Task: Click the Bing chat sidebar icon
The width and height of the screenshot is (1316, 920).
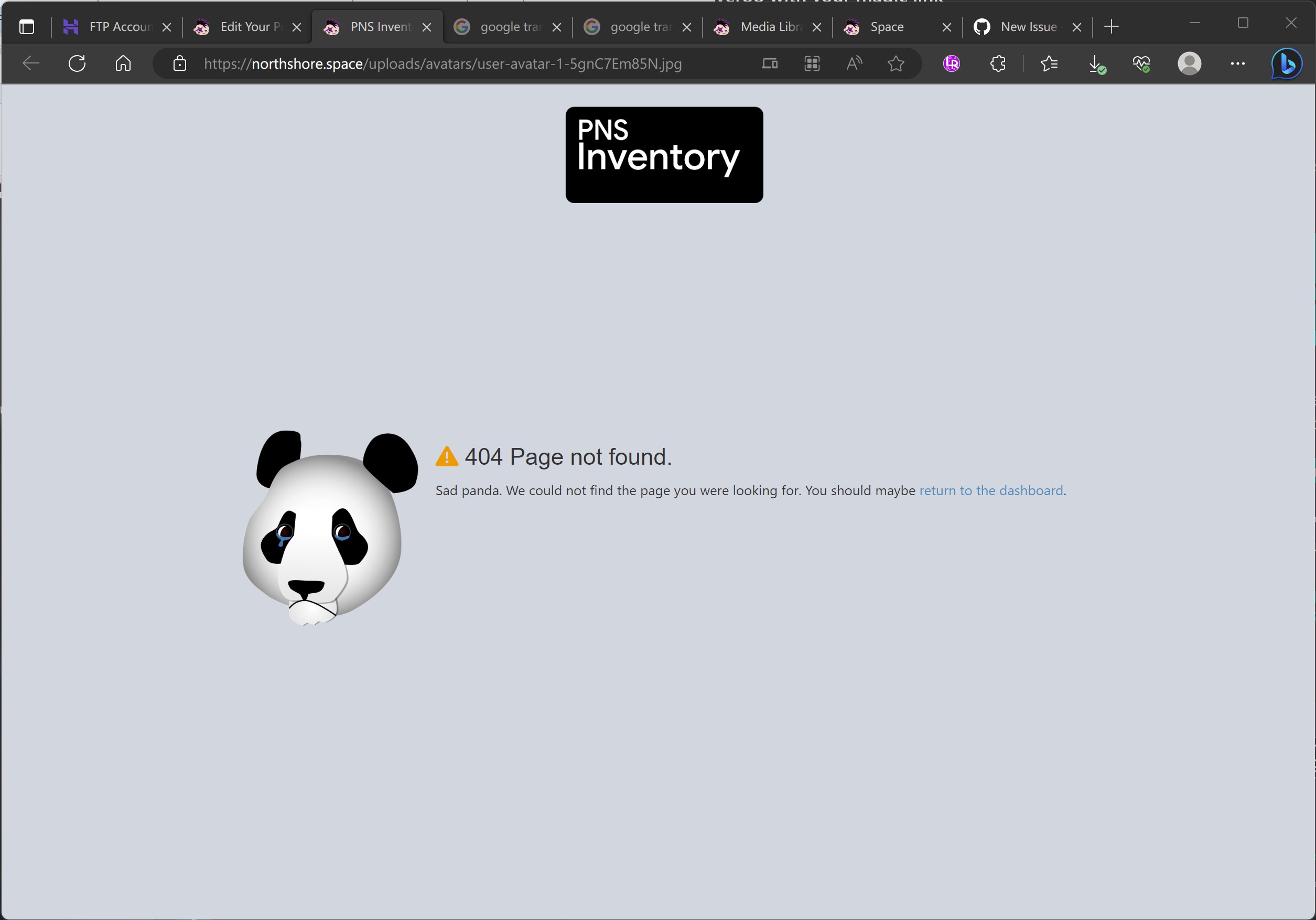Action: pyautogui.click(x=1286, y=63)
